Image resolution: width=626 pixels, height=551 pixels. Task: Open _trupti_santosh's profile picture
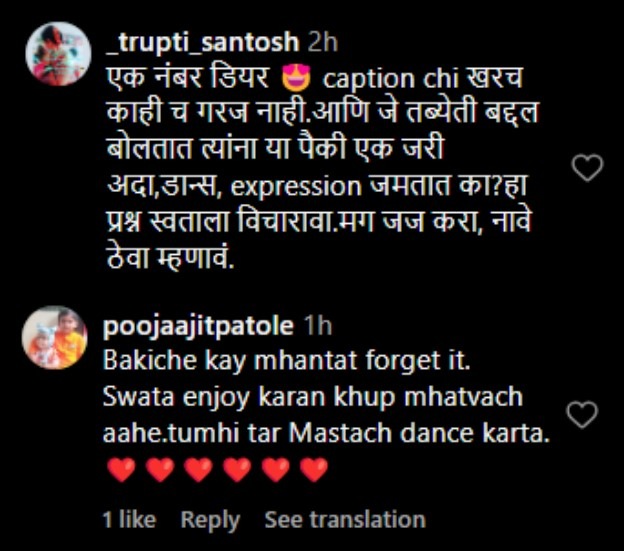(x=59, y=56)
